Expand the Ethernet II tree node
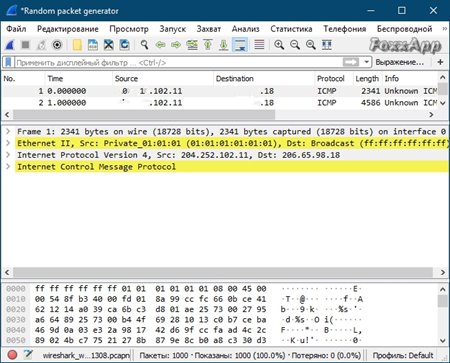This screenshot has width=450, height=363. tap(8, 143)
